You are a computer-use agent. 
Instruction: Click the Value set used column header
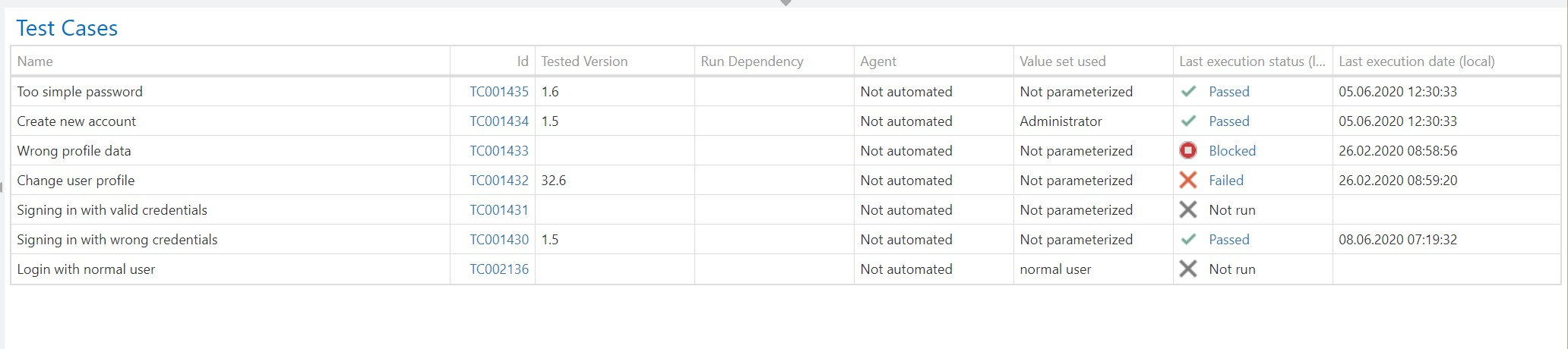coord(1062,61)
